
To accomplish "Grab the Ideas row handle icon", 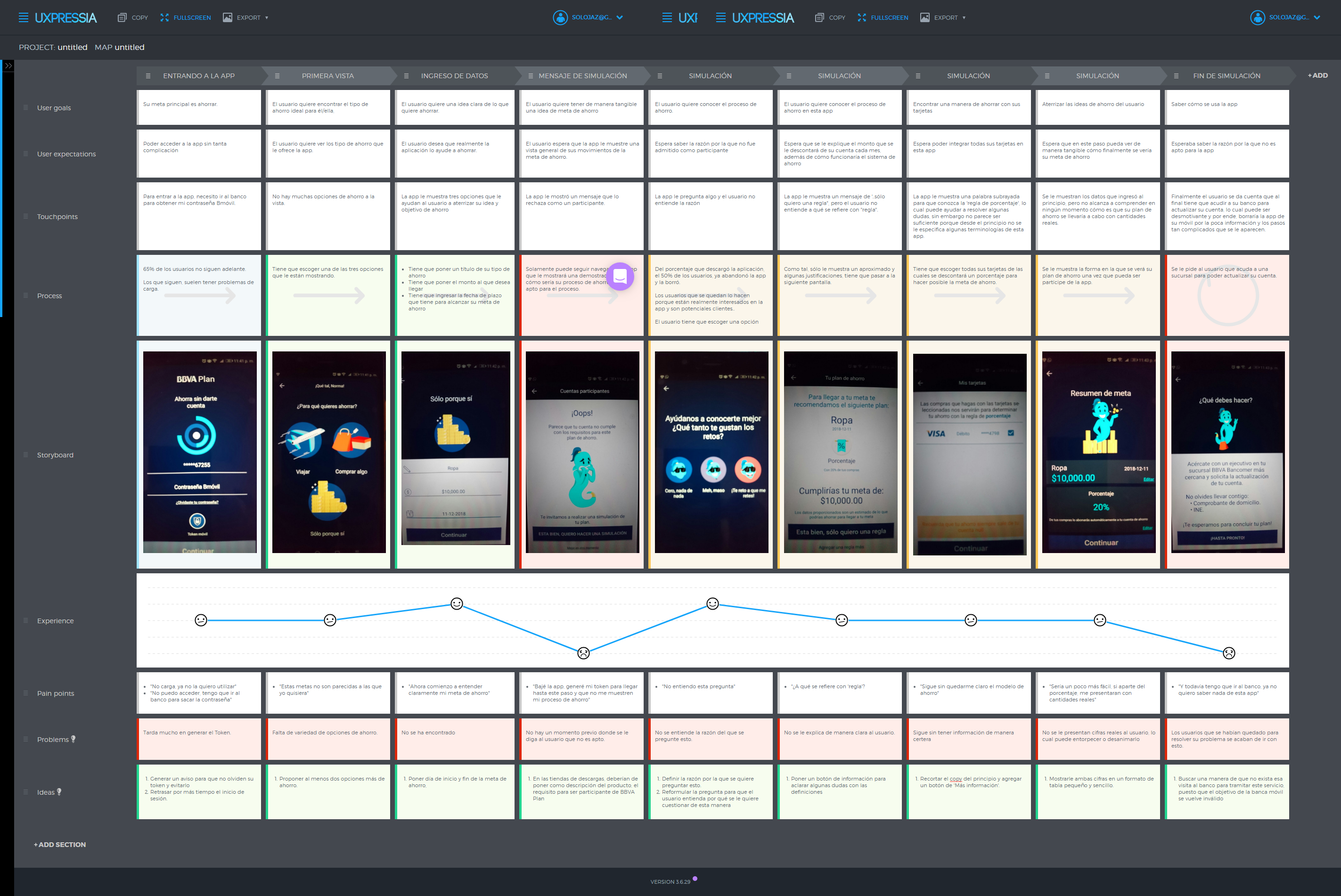I will [25, 792].
